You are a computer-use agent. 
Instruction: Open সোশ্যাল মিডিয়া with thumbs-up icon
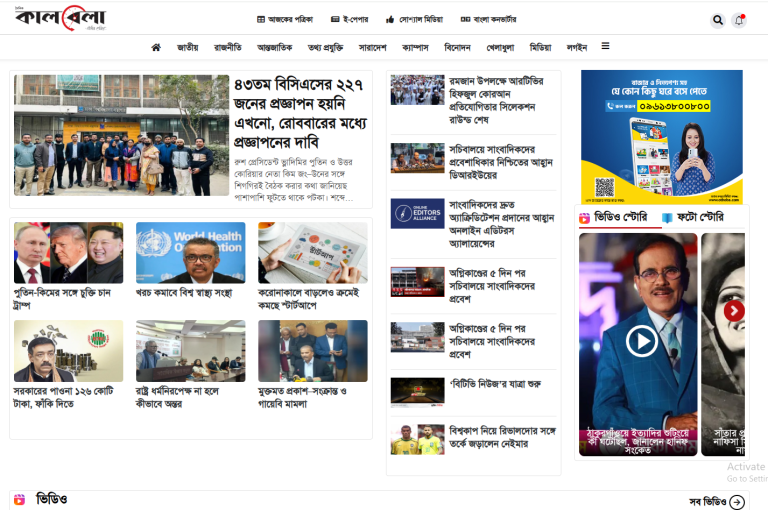coord(414,19)
